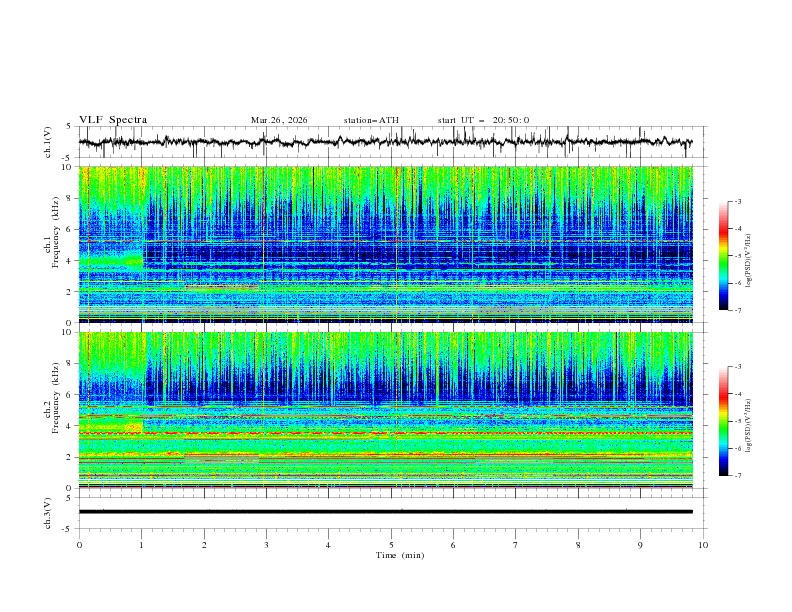Select the date text "Mar.26, 2026"
Screen dimensions: 792x612
[279, 120]
